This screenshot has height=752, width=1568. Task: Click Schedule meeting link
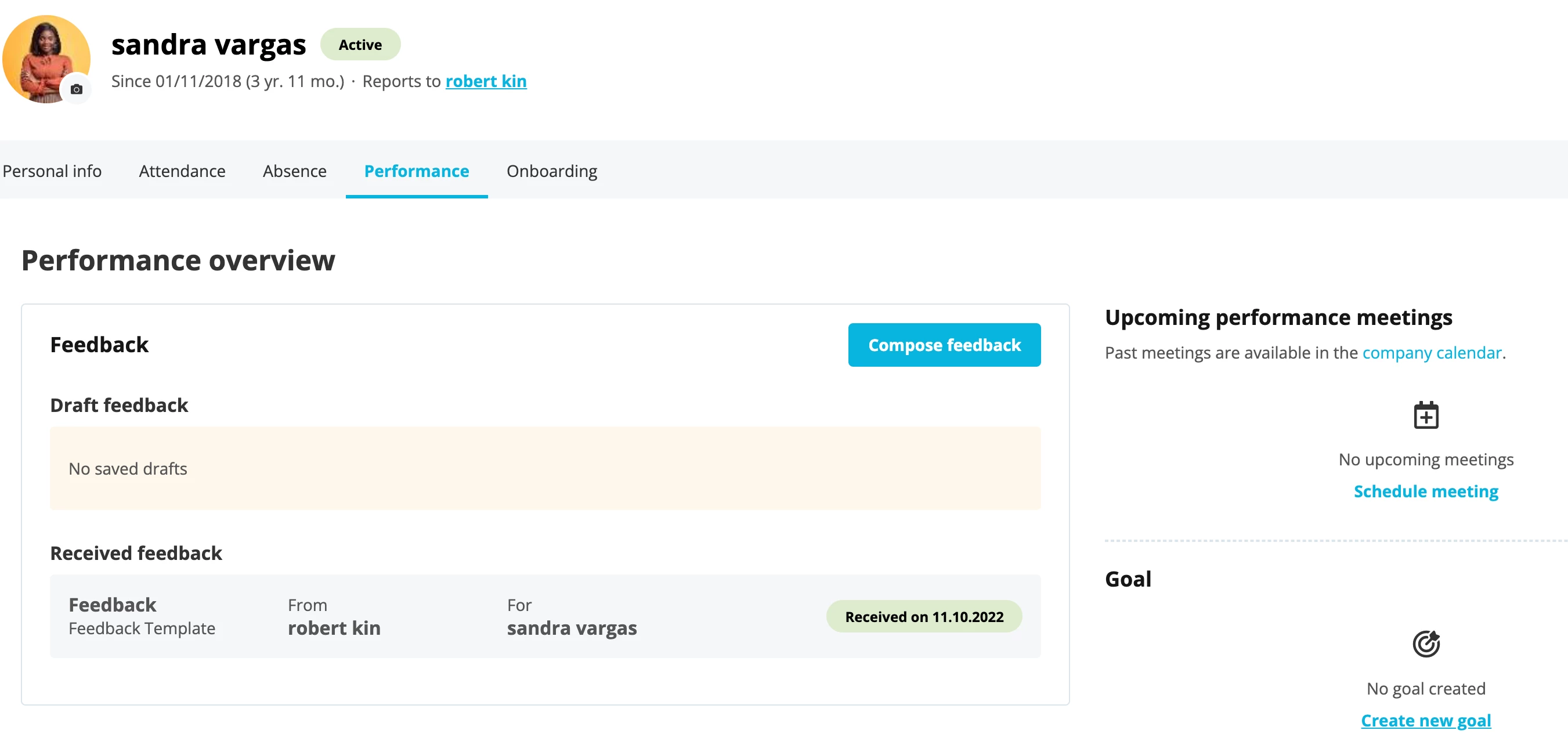pyautogui.click(x=1426, y=491)
